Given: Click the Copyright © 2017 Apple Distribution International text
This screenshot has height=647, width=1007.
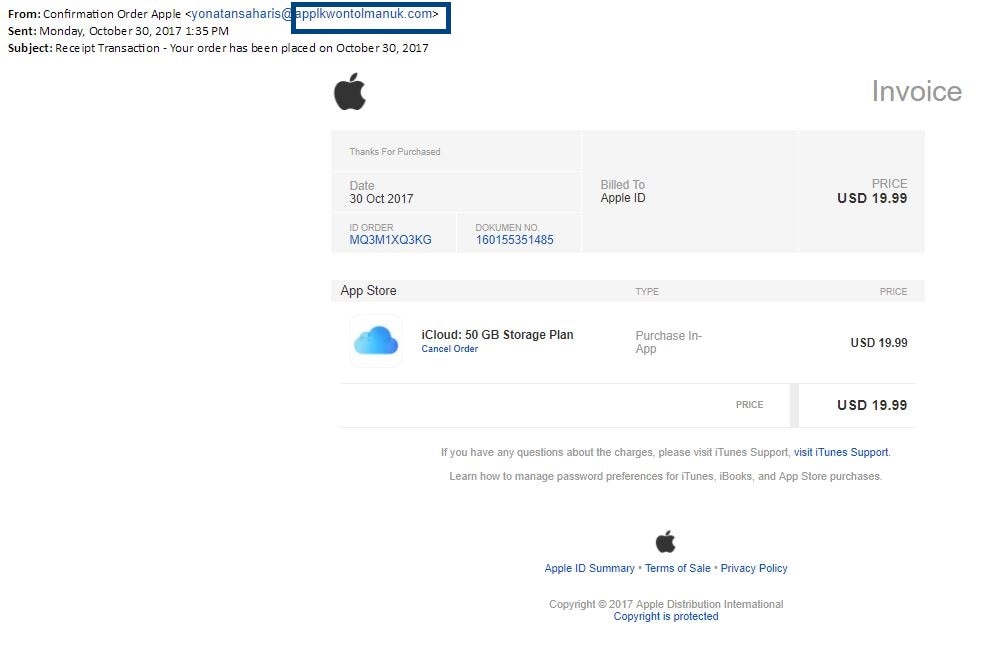Looking at the screenshot, I should (x=666, y=604).
